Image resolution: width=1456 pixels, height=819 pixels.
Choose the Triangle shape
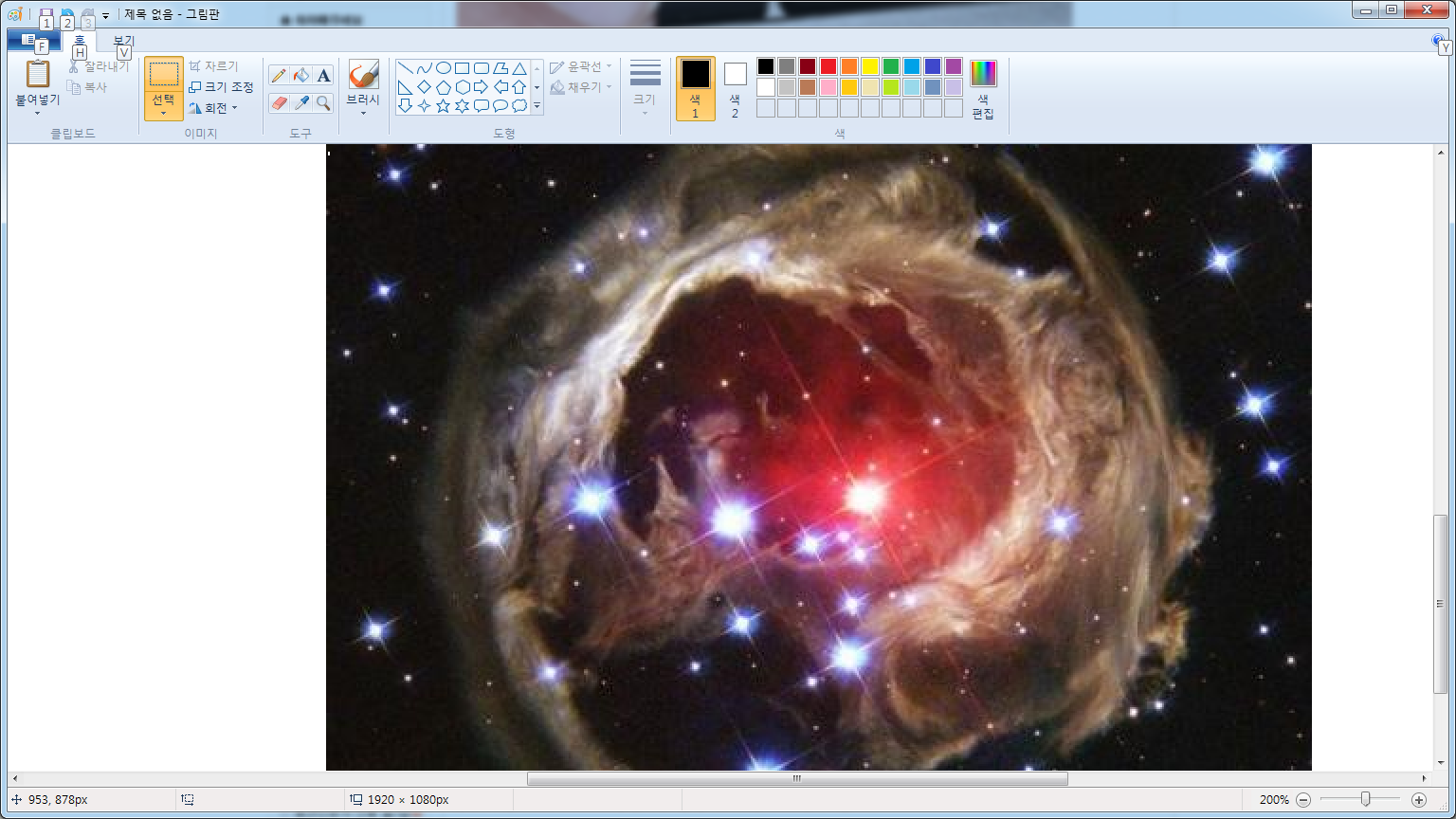click(x=519, y=68)
